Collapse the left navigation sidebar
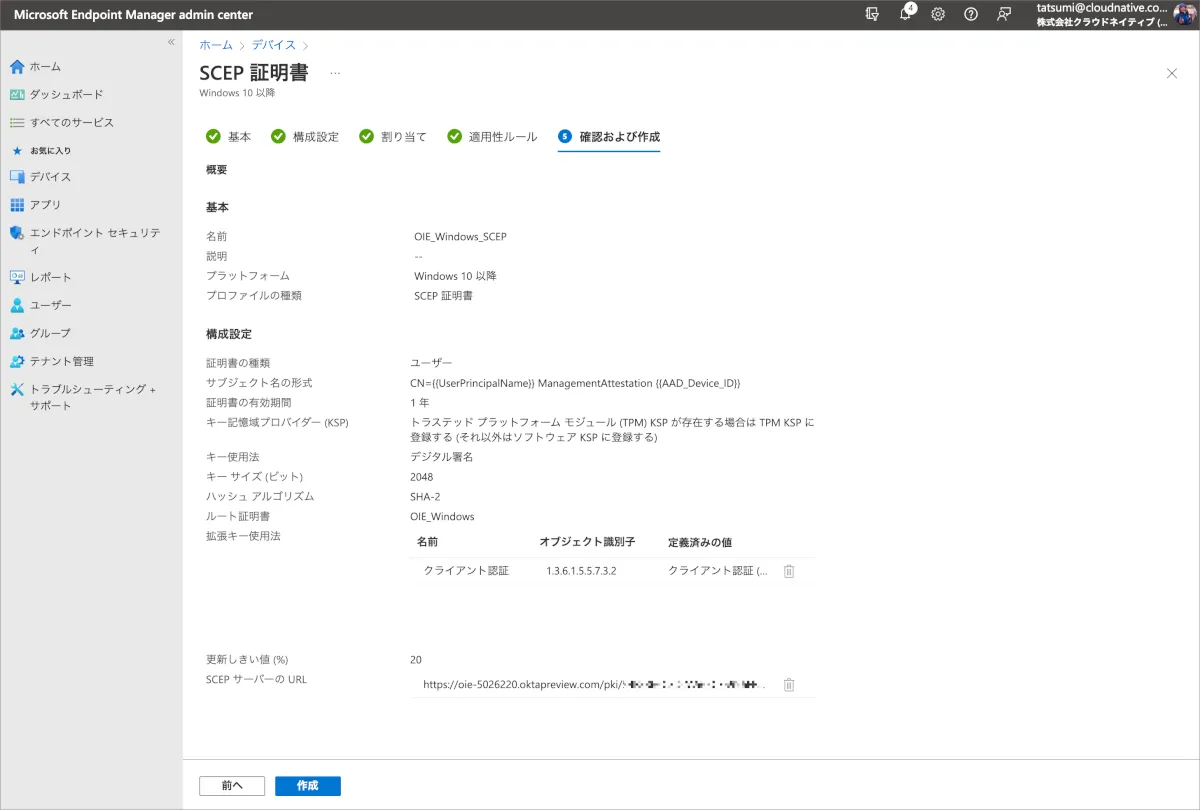This screenshot has width=1200, height=810. [x=171, y=42]
